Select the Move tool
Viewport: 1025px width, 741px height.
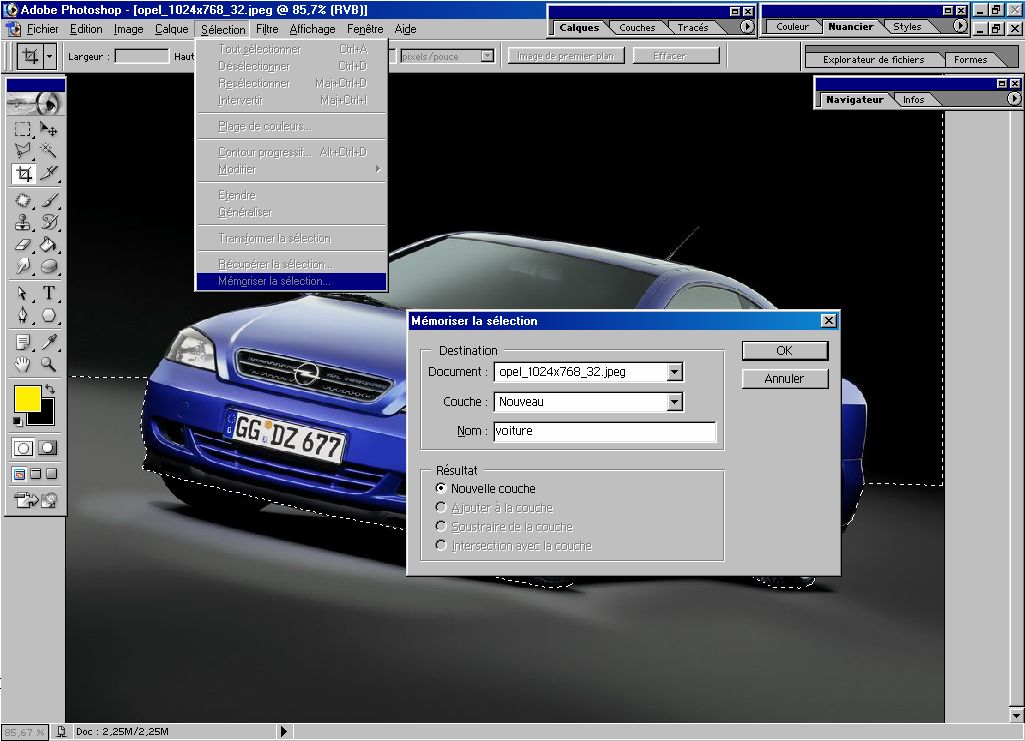[48, 129]
